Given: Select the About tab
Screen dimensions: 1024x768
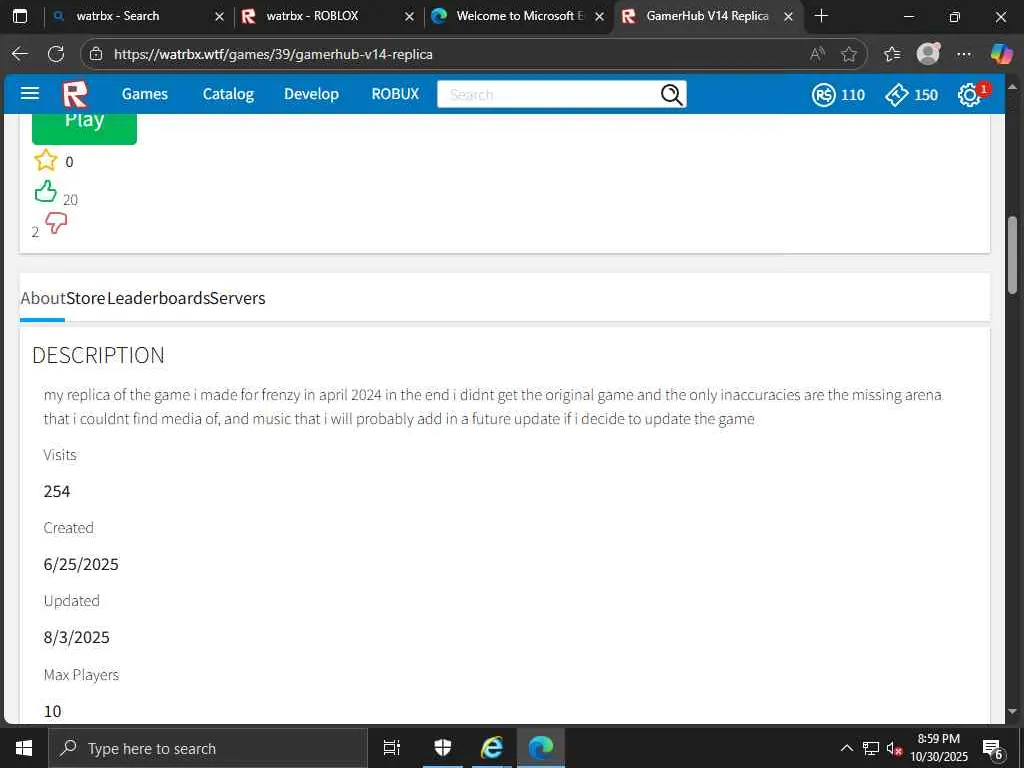Looking at the screenshot, I should pos(43,298).
